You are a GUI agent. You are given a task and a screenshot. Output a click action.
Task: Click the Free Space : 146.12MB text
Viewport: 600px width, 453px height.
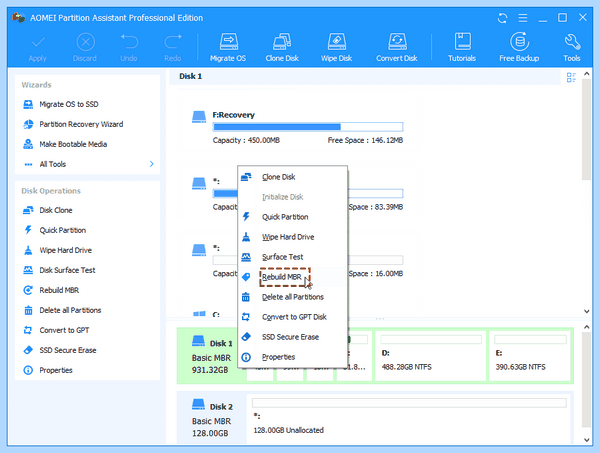[365, 140]
